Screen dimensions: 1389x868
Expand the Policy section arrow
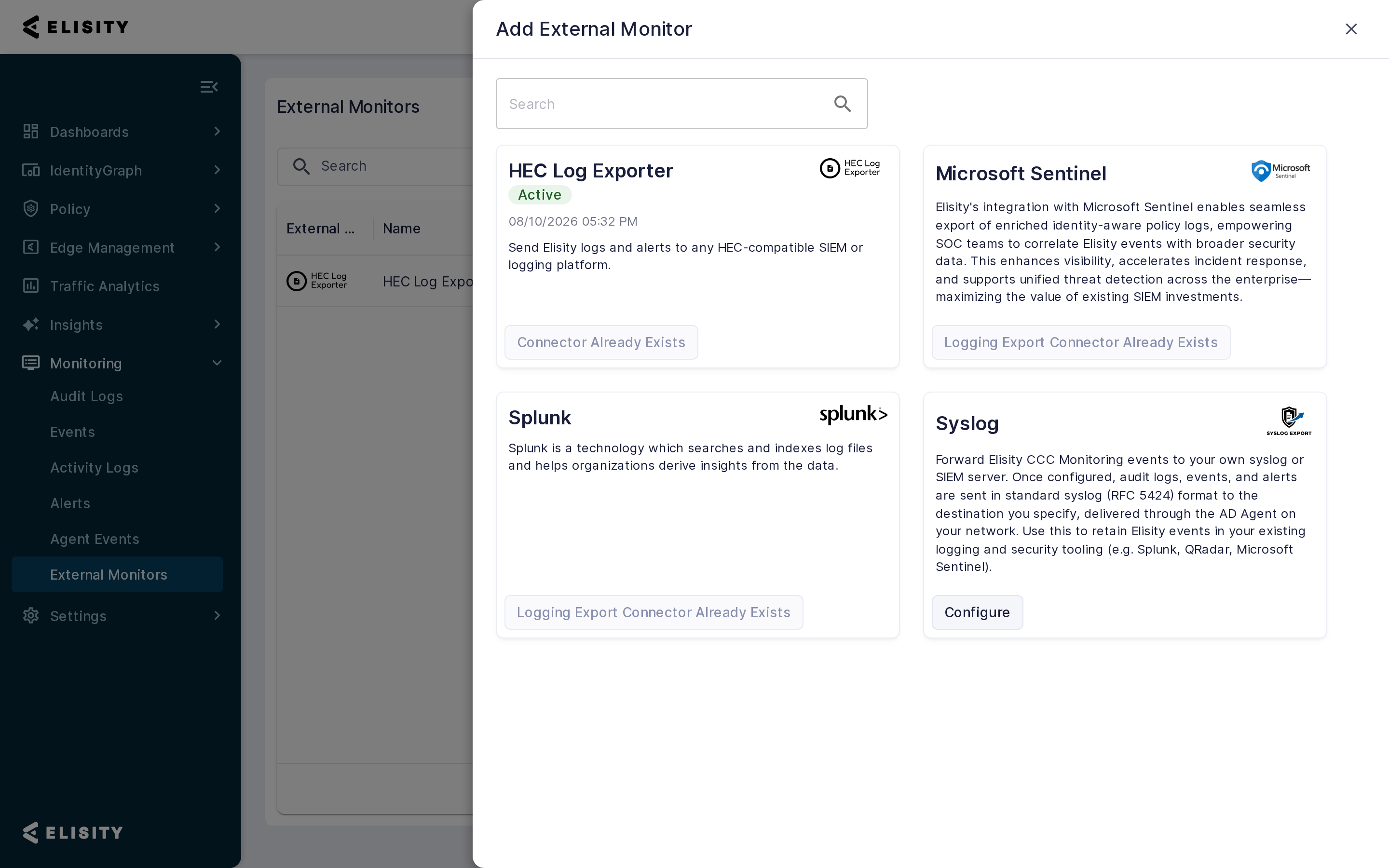point(217,208)
